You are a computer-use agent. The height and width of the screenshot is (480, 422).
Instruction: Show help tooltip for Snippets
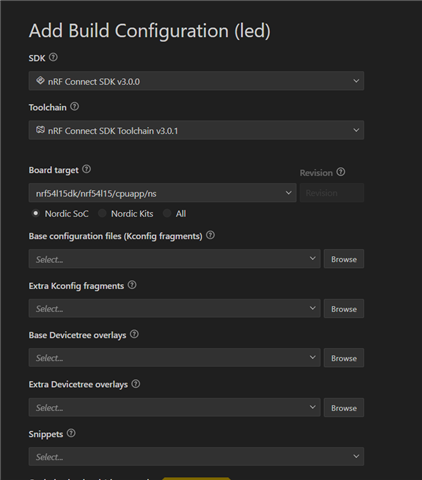coord(71,433)
